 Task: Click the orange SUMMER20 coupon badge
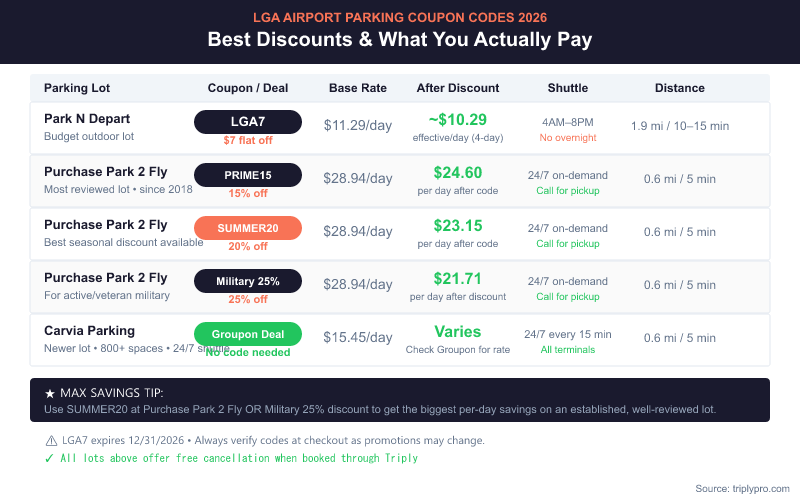248,228
